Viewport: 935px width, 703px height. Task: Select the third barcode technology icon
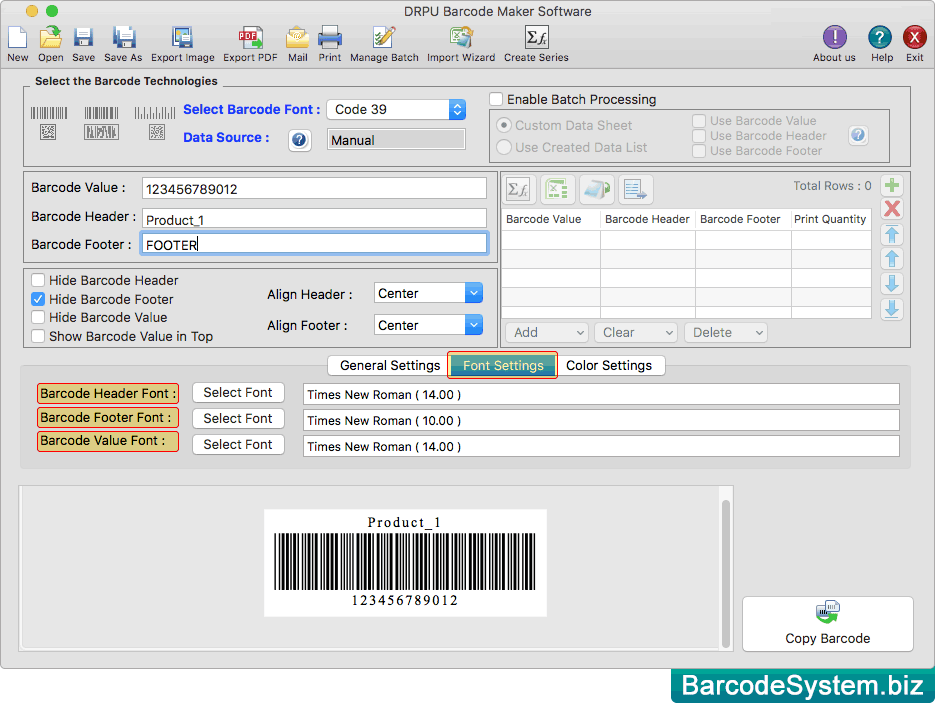(x=155, y=123)
